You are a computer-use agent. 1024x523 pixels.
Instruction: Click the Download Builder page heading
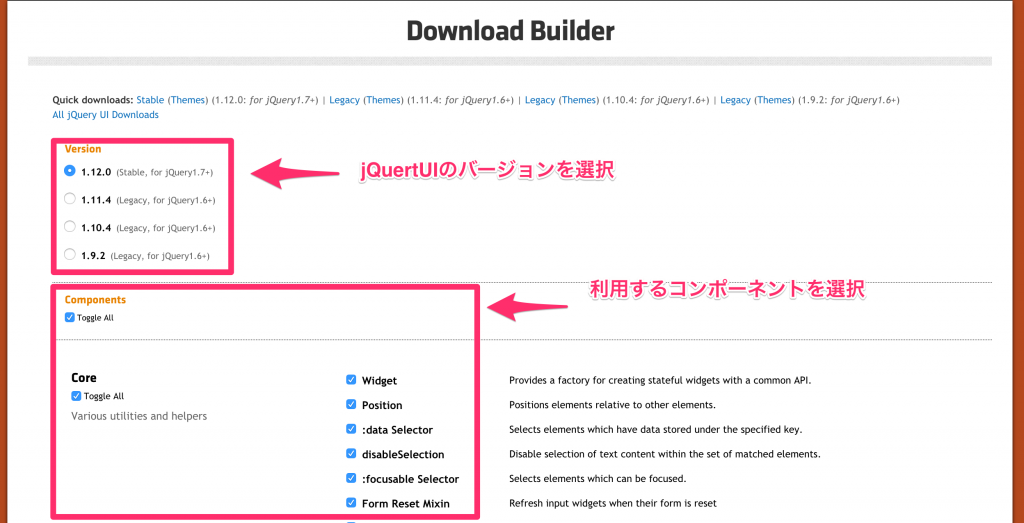(x=511, y=31)
